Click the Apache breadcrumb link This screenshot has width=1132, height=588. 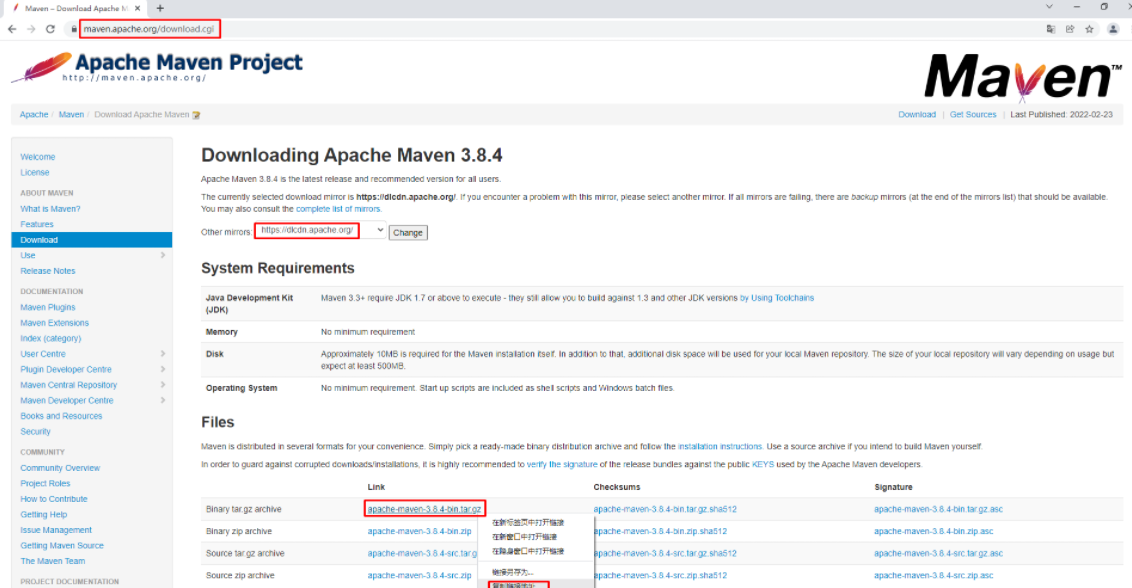(34, 115)
